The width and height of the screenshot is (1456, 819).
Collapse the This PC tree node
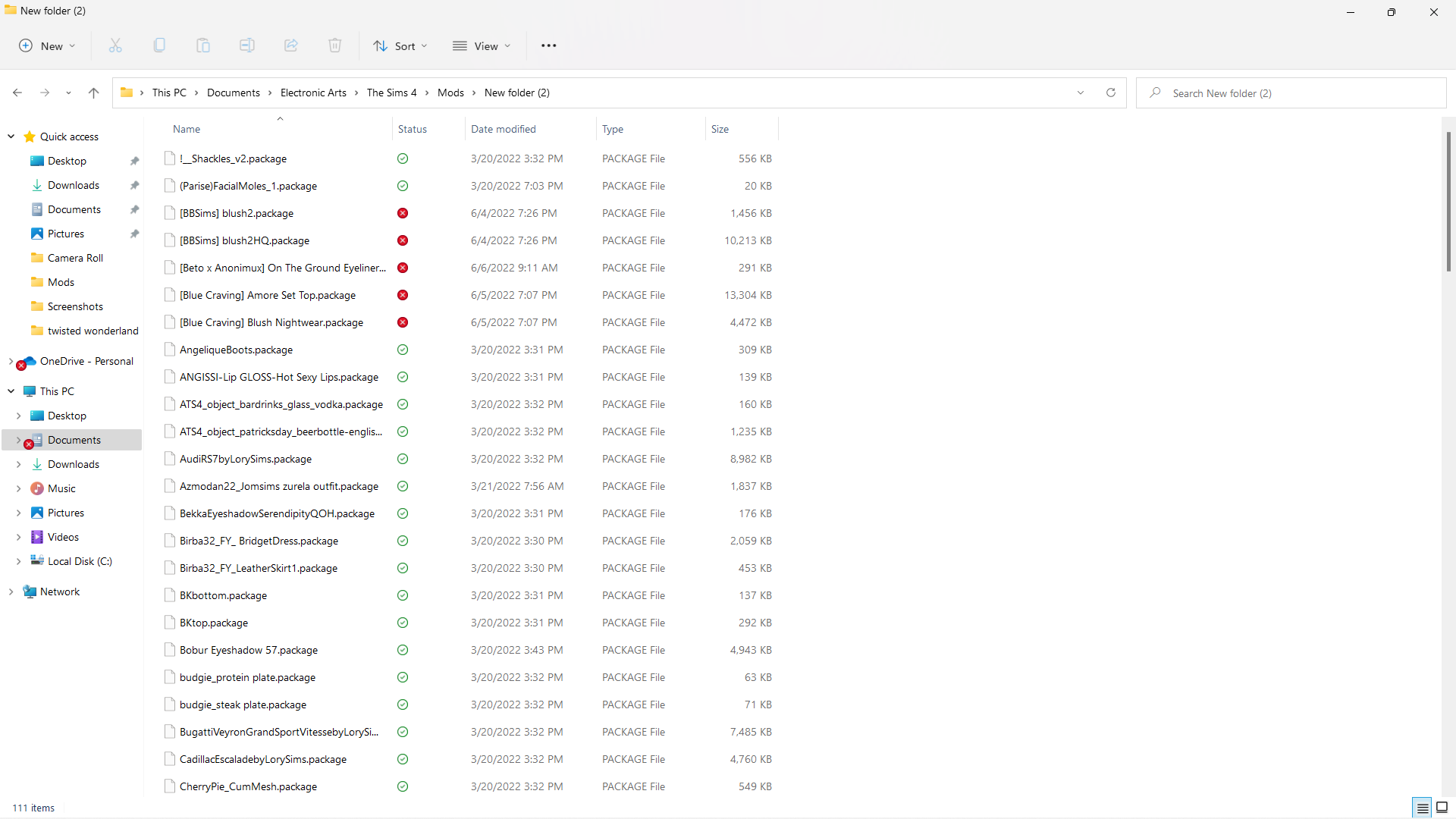tap(11, 391)
